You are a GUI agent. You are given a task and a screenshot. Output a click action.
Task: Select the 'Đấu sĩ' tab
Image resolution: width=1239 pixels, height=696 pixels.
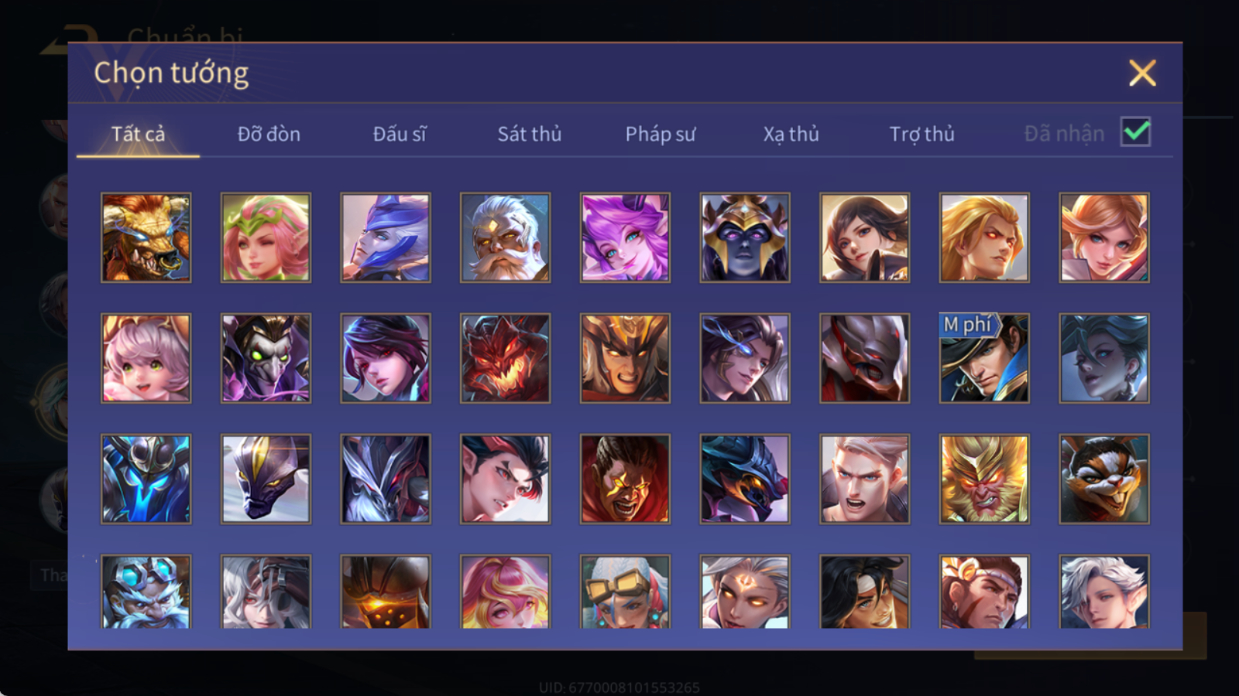click(400, 134)
